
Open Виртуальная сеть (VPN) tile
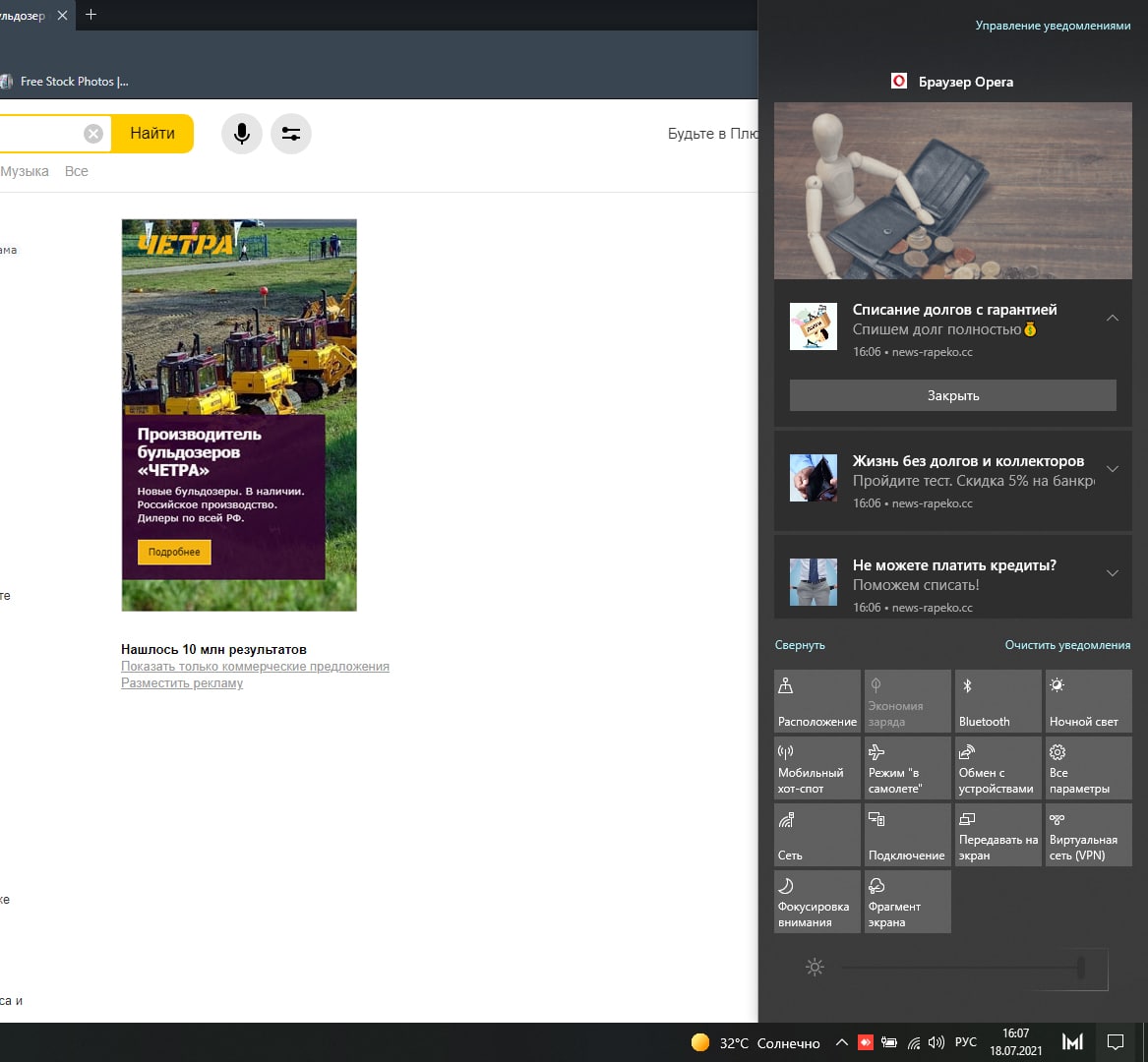pyautogui.click(x=1089, y=835)
